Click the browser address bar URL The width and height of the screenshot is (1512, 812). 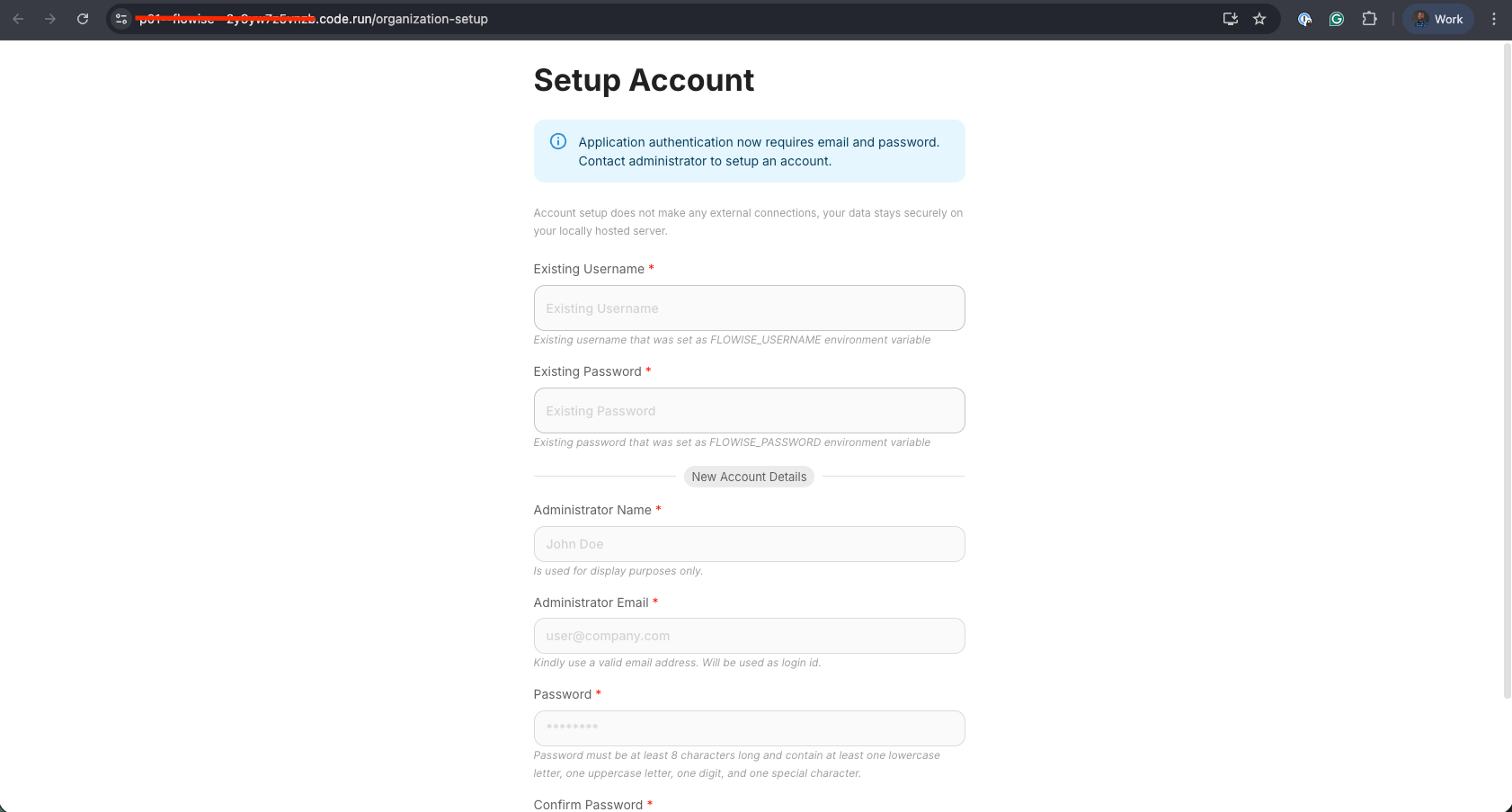pyautogui.click(x=403, y=19)
